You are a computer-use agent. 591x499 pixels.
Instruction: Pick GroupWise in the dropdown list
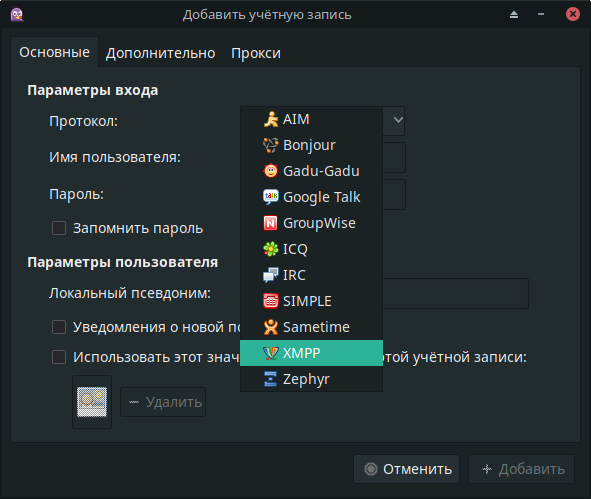pos(311,223)
